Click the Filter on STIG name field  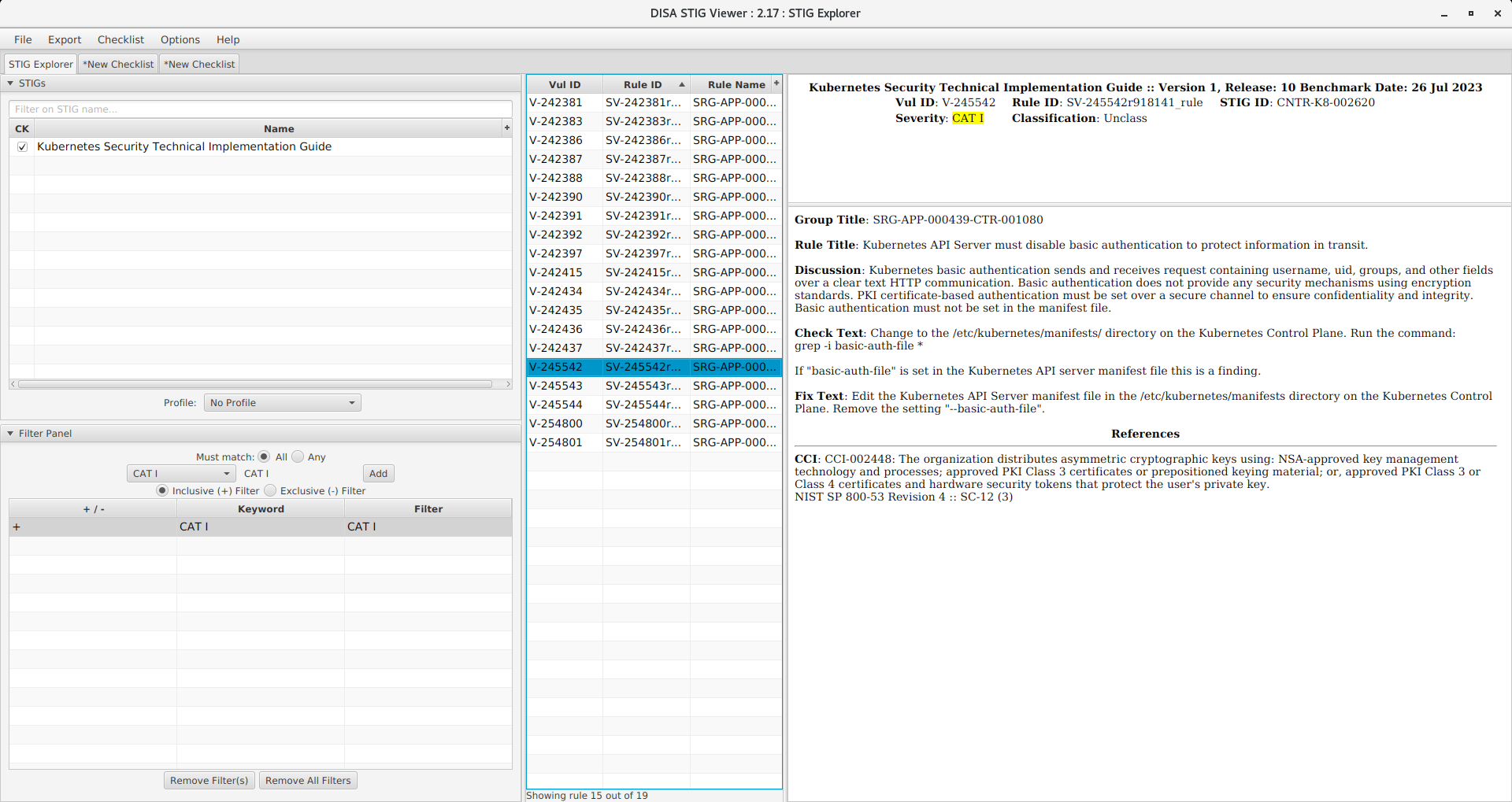260,109
